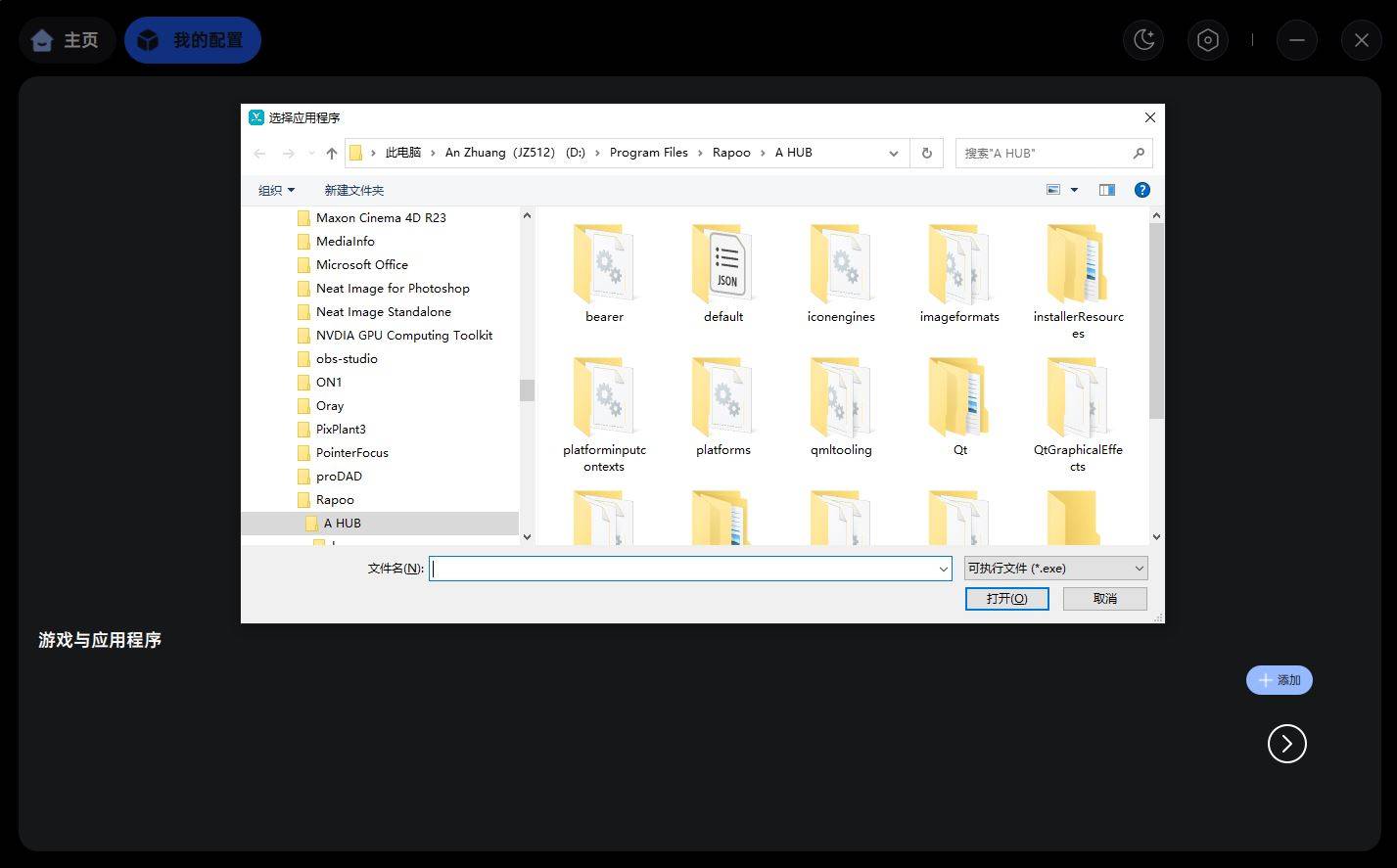This screenshot has height=868, width=1397.
Task: Change view layout icon
Action: click(1053, 190)
